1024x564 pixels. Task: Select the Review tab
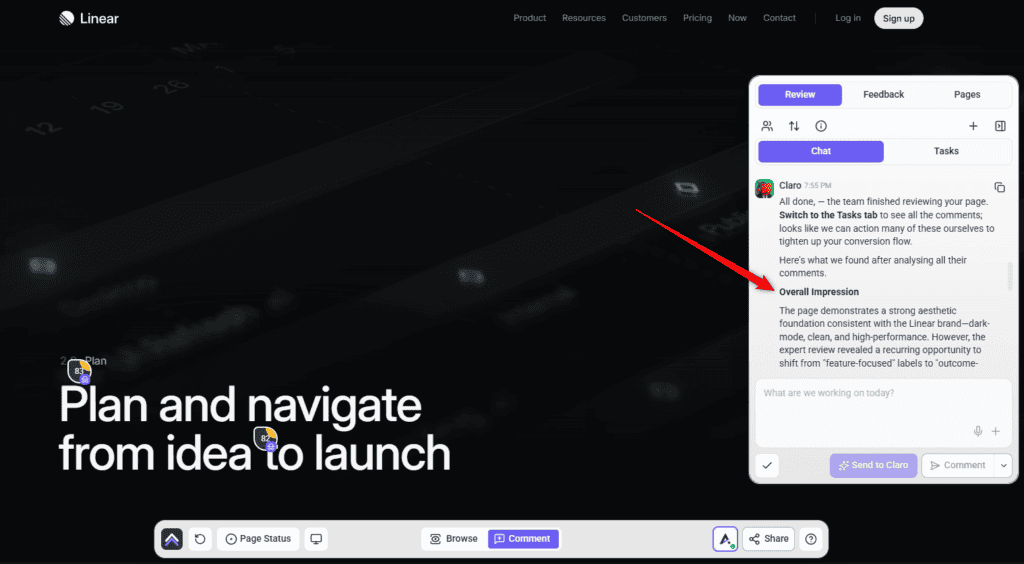click(800, 95)
